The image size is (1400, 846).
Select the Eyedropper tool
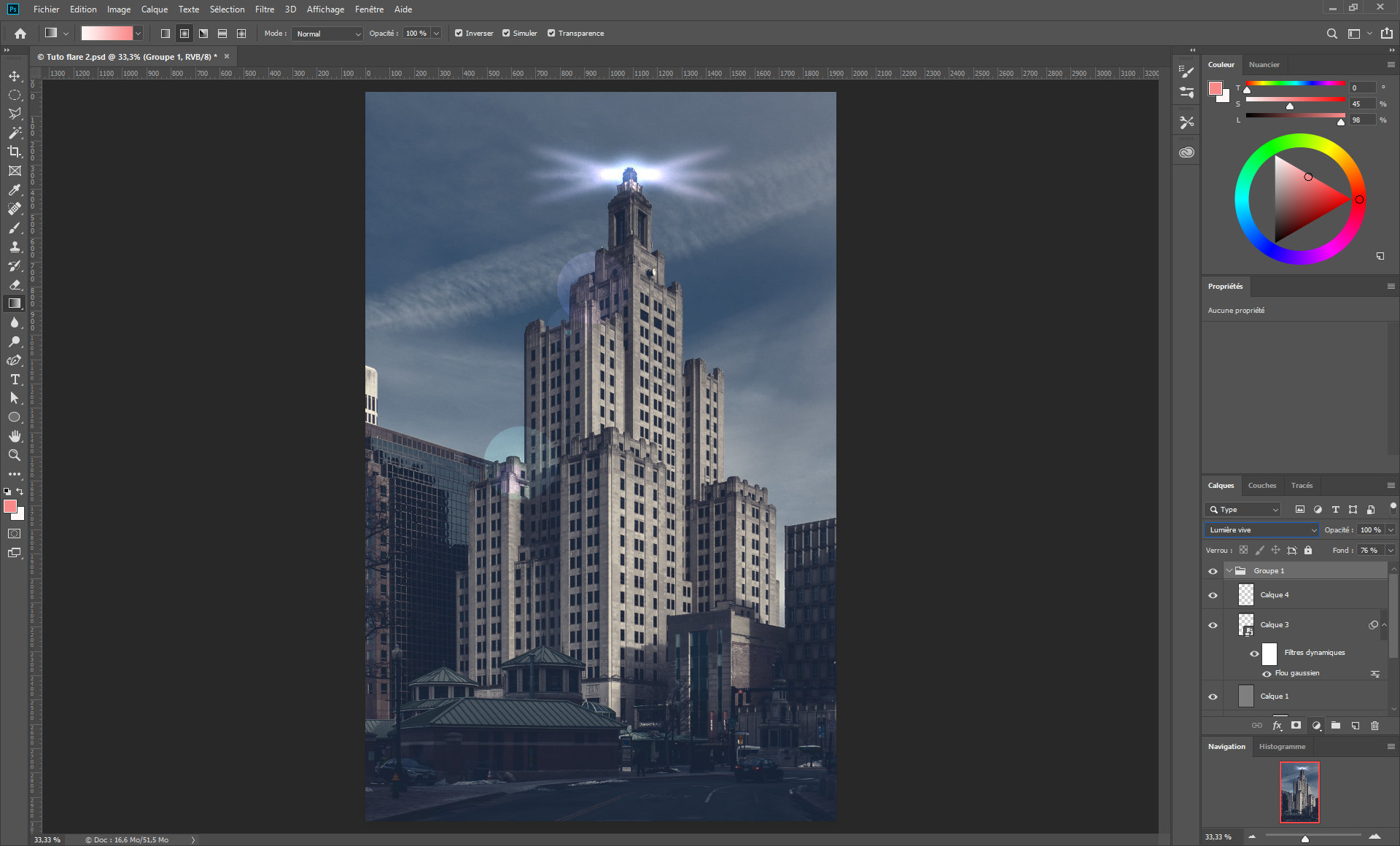(15, 190)
